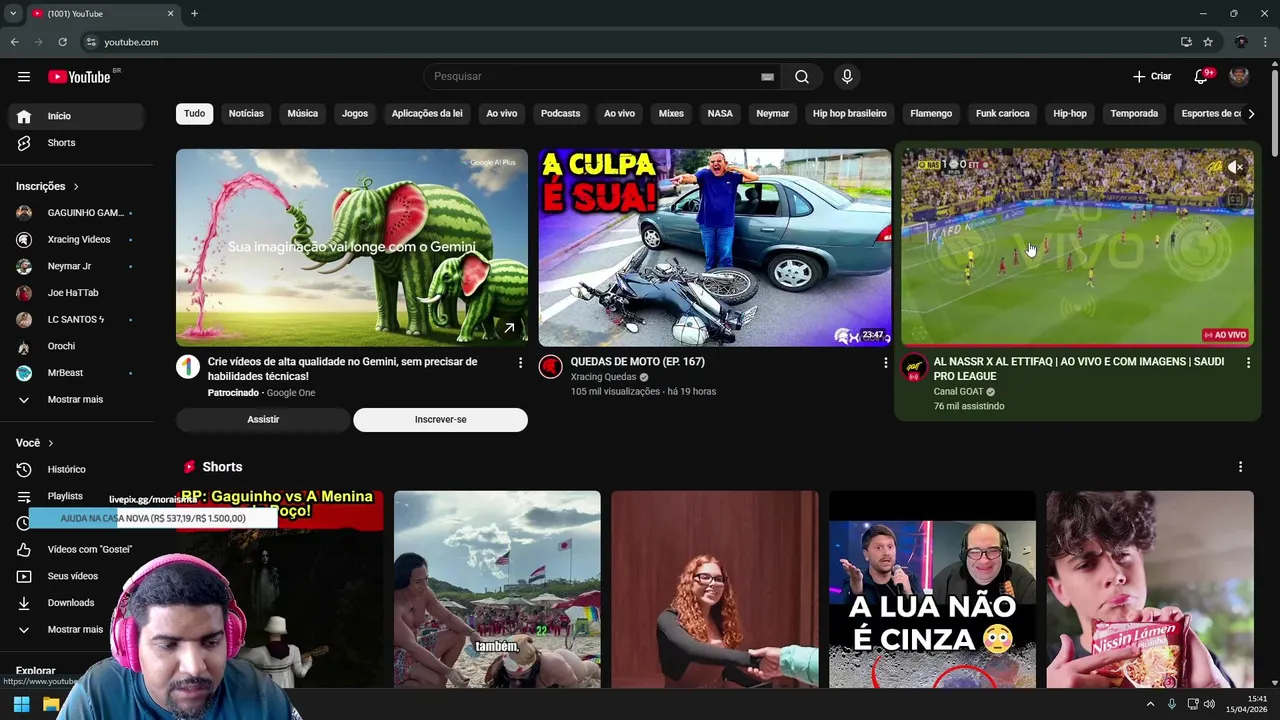Start voice search with microphone icon
This screenshot has width=1280, height=720.
(x=847, y=77)
